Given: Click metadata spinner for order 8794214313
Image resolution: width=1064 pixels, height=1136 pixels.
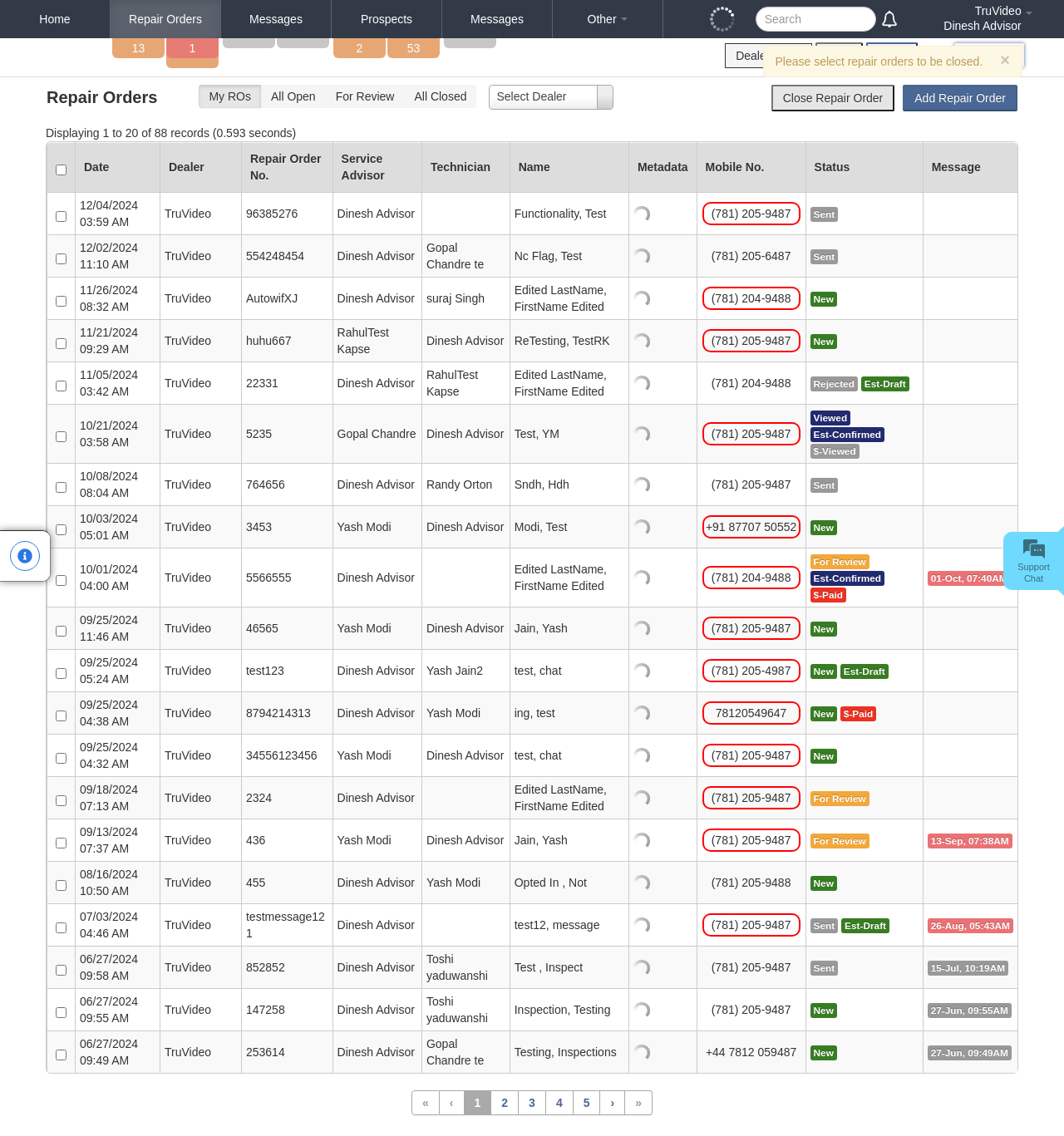Looking at the screenshot, I should [x=642, y=713].
